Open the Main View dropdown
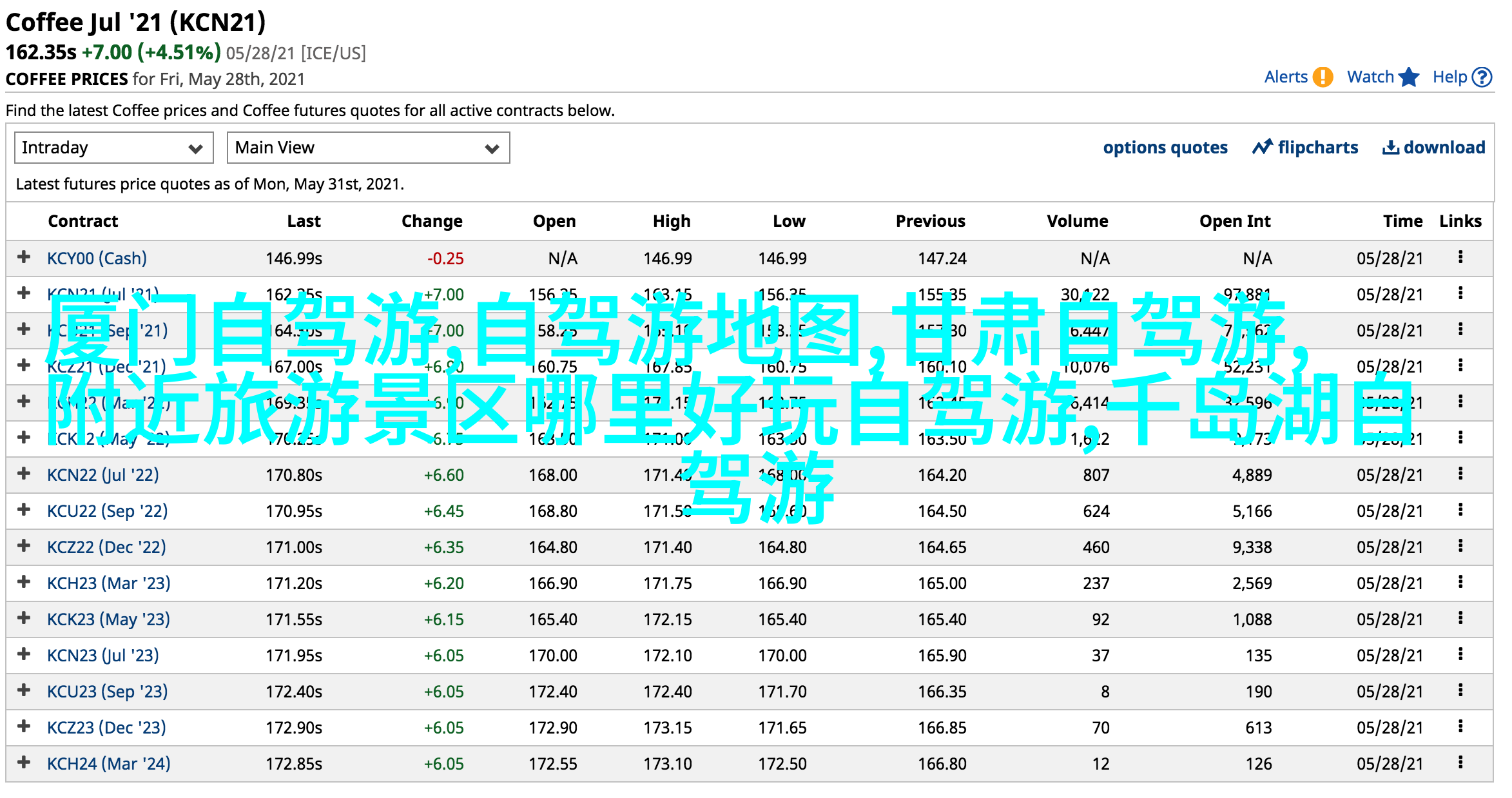The image size is (1512, 798). pos(368,148)
